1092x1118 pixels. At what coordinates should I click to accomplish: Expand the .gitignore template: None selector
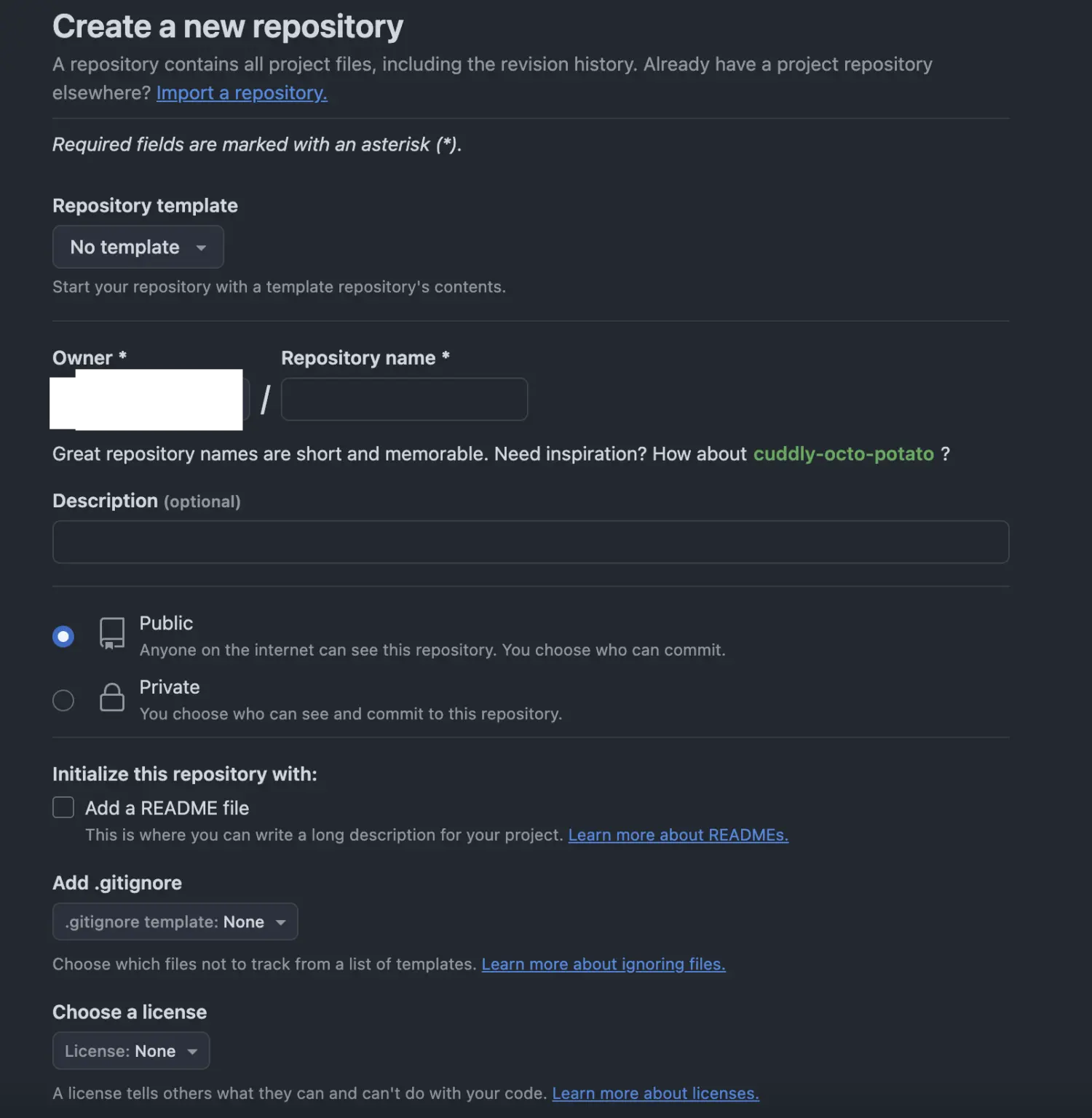point(175,921)
